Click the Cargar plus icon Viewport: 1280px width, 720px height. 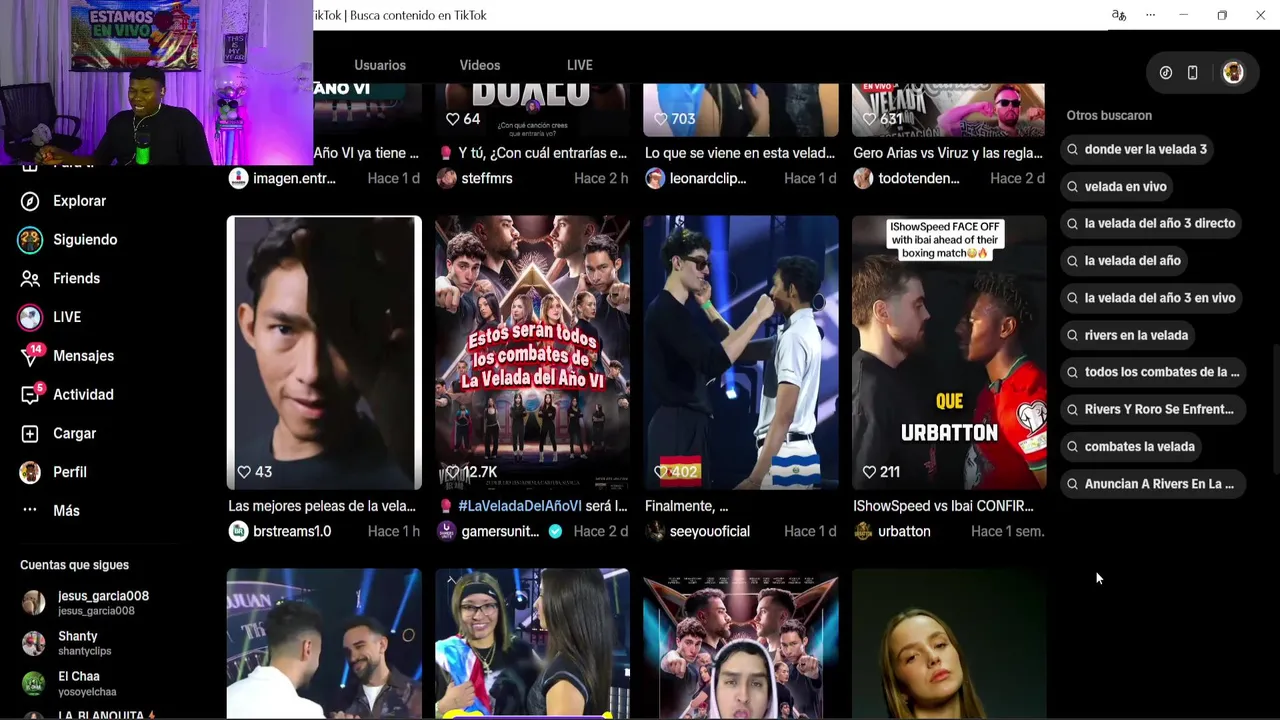(31, 433)
